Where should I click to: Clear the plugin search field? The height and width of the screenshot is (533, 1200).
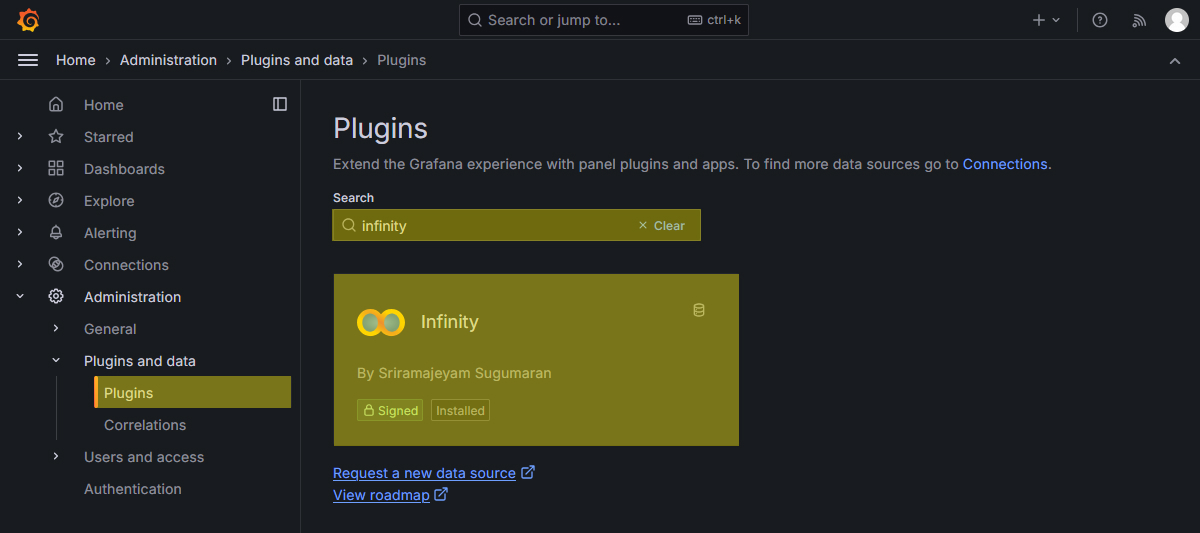point(662,226)
